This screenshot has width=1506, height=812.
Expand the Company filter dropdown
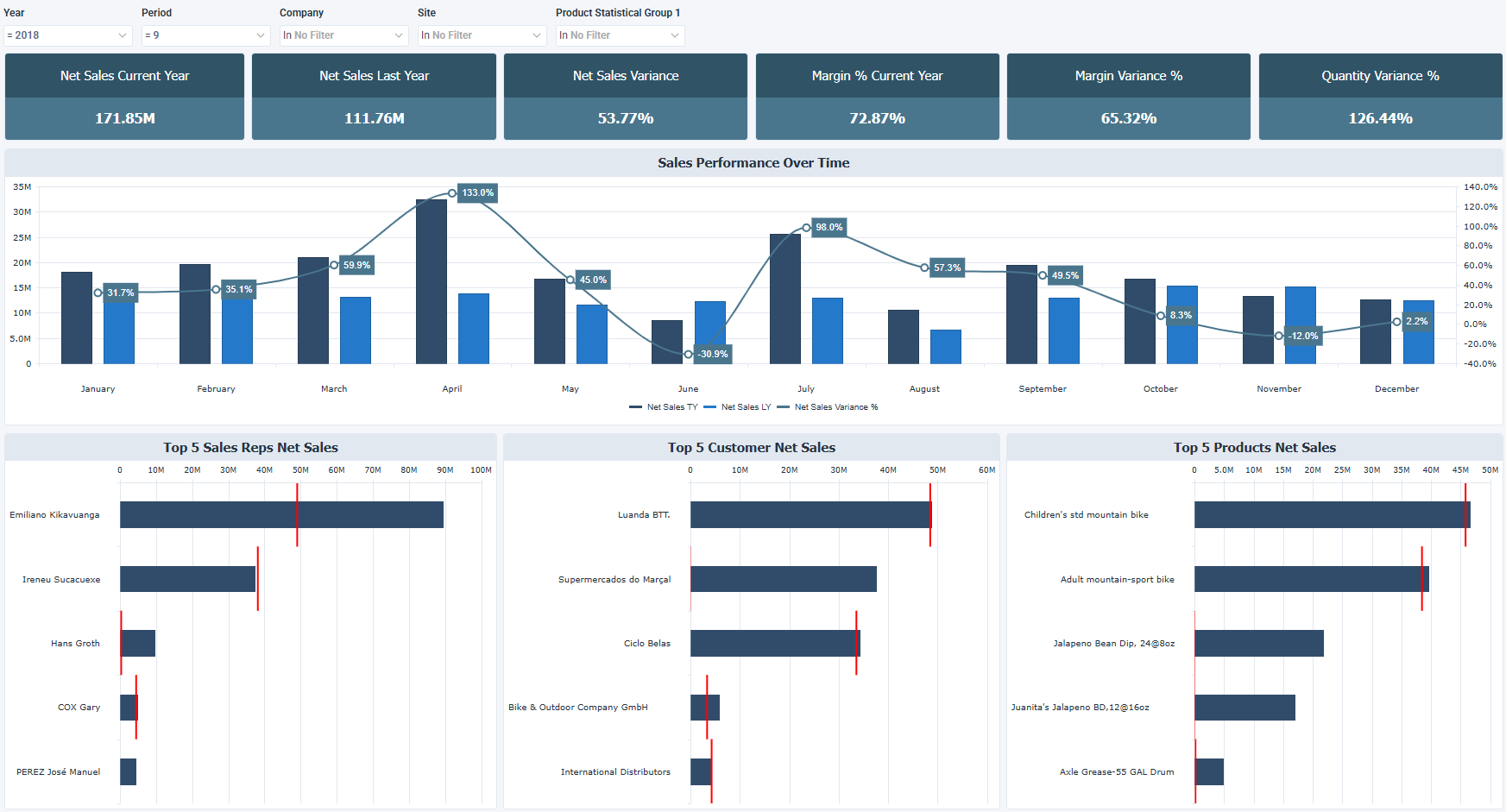[344, 35]
